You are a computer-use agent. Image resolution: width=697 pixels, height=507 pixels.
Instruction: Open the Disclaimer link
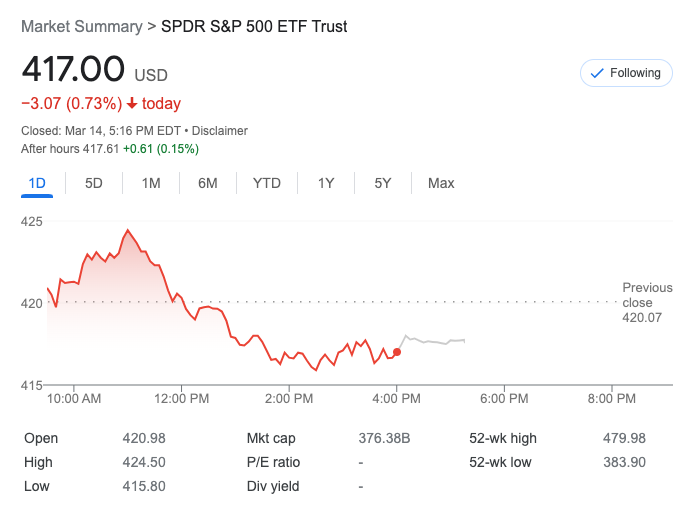pos(219,131)
